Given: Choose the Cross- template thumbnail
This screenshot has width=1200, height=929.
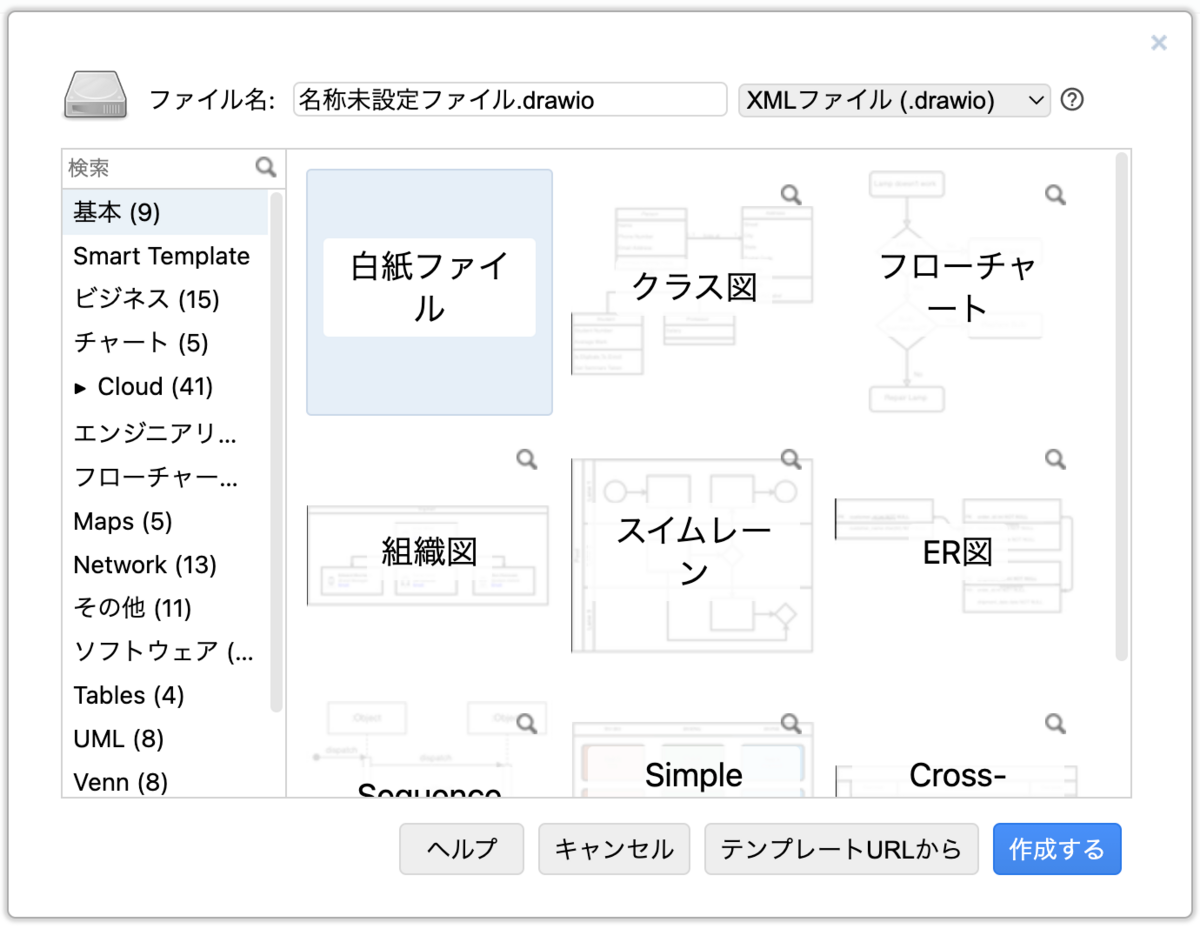Looking at the screenshot, I should [958, 747].
